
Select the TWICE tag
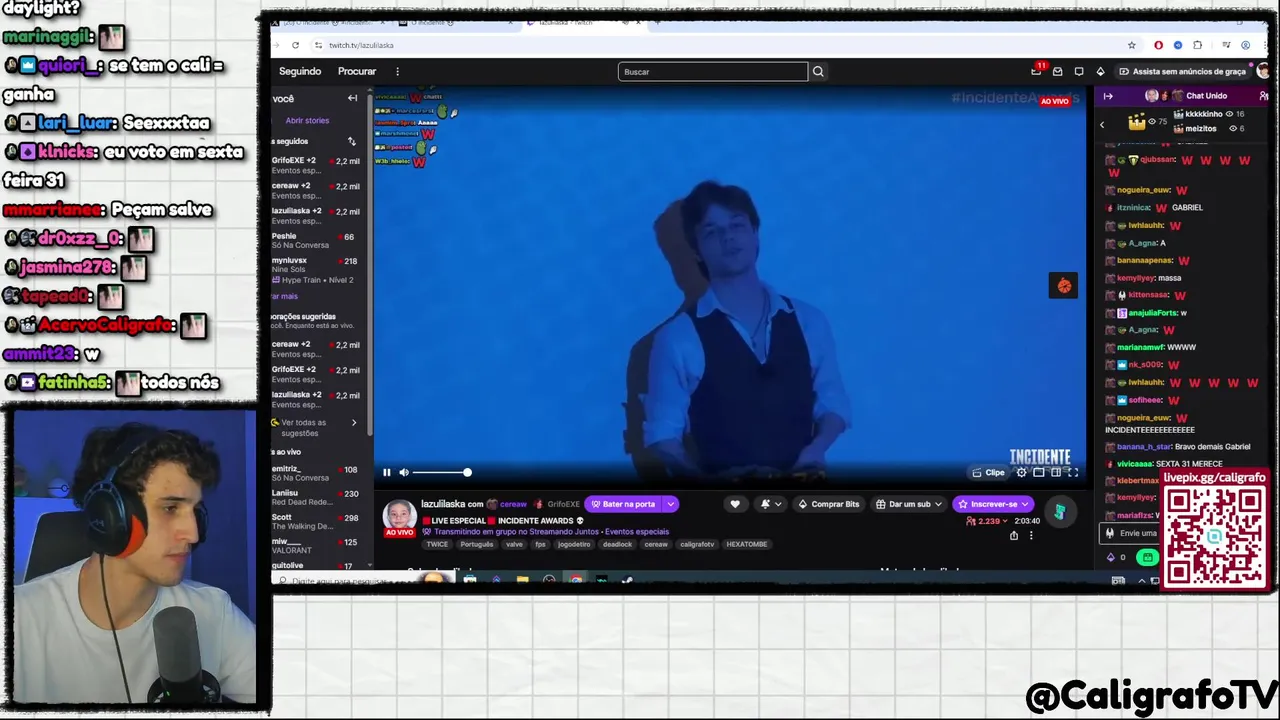point(437,544)
